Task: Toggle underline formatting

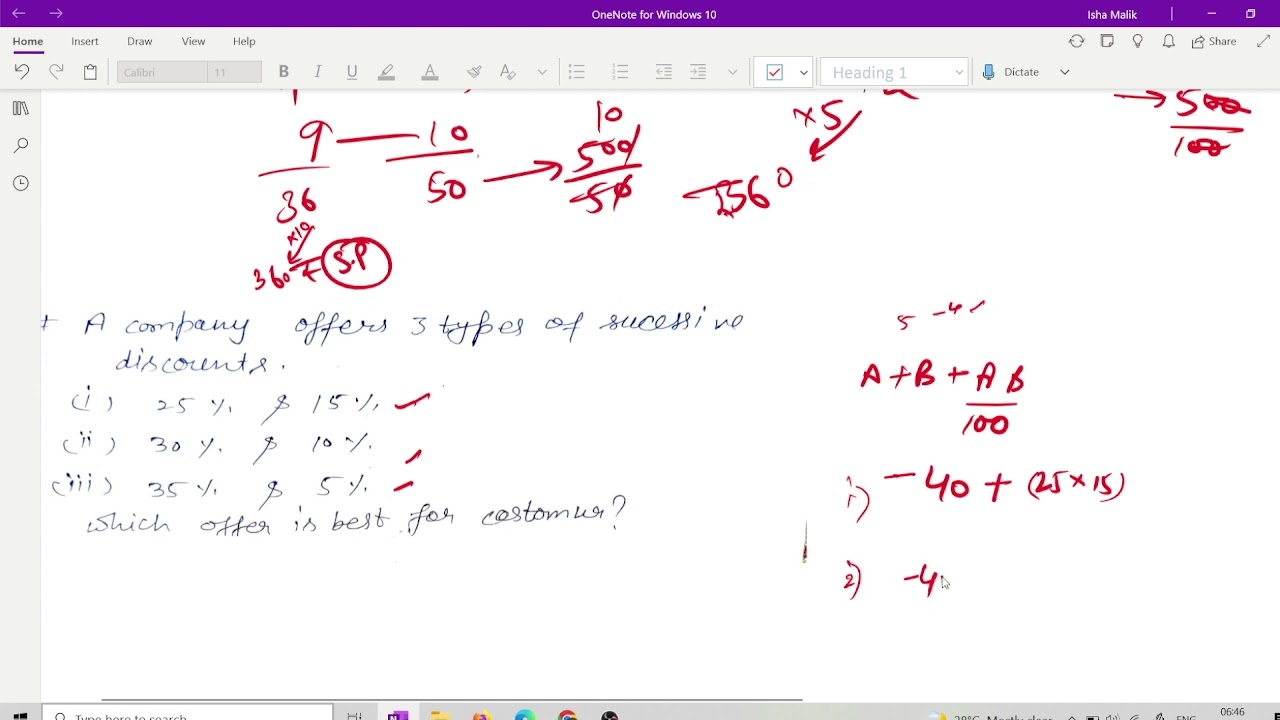Action: [x=352, y=72]
